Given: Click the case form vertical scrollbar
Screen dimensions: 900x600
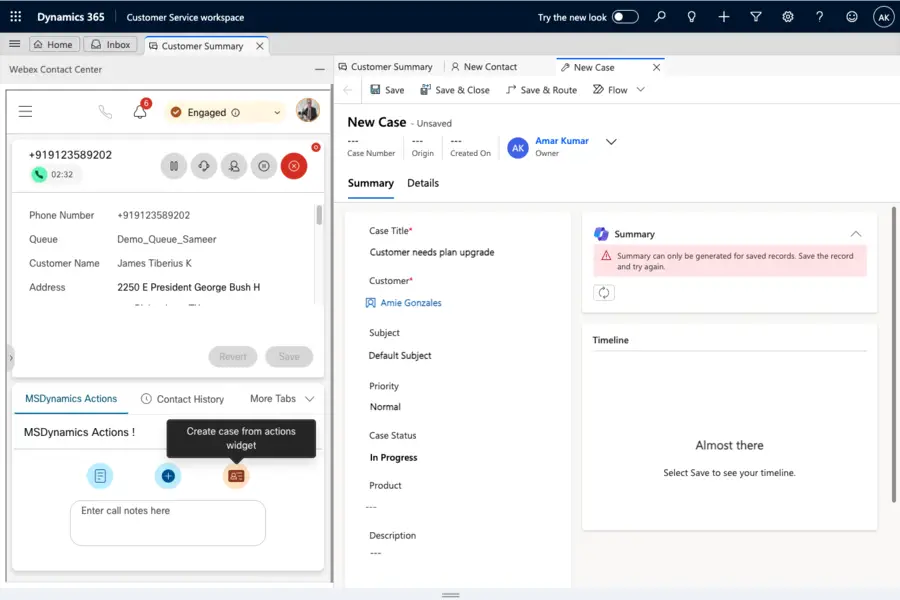Looking at the screenshot, I should tap(893, 354).
